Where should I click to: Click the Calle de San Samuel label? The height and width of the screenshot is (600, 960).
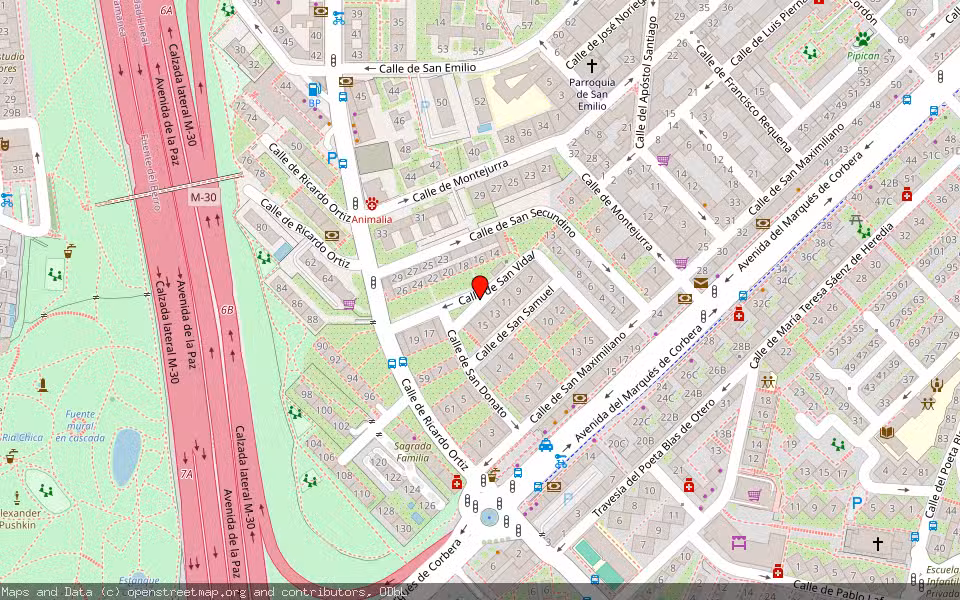[514, 324]
